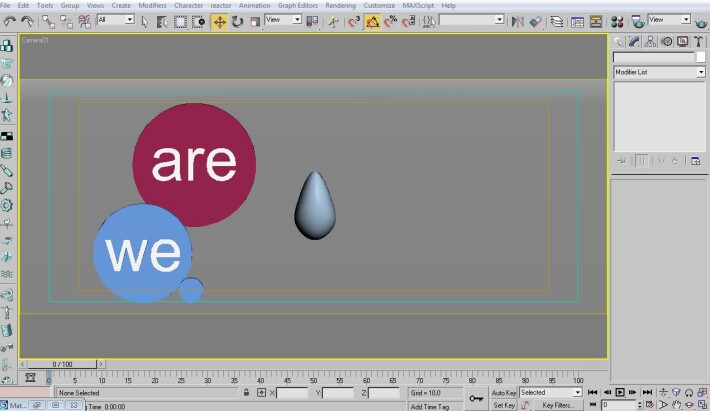Click the Key Filters button
Screen dimensions: 710x411
[556, 405]
